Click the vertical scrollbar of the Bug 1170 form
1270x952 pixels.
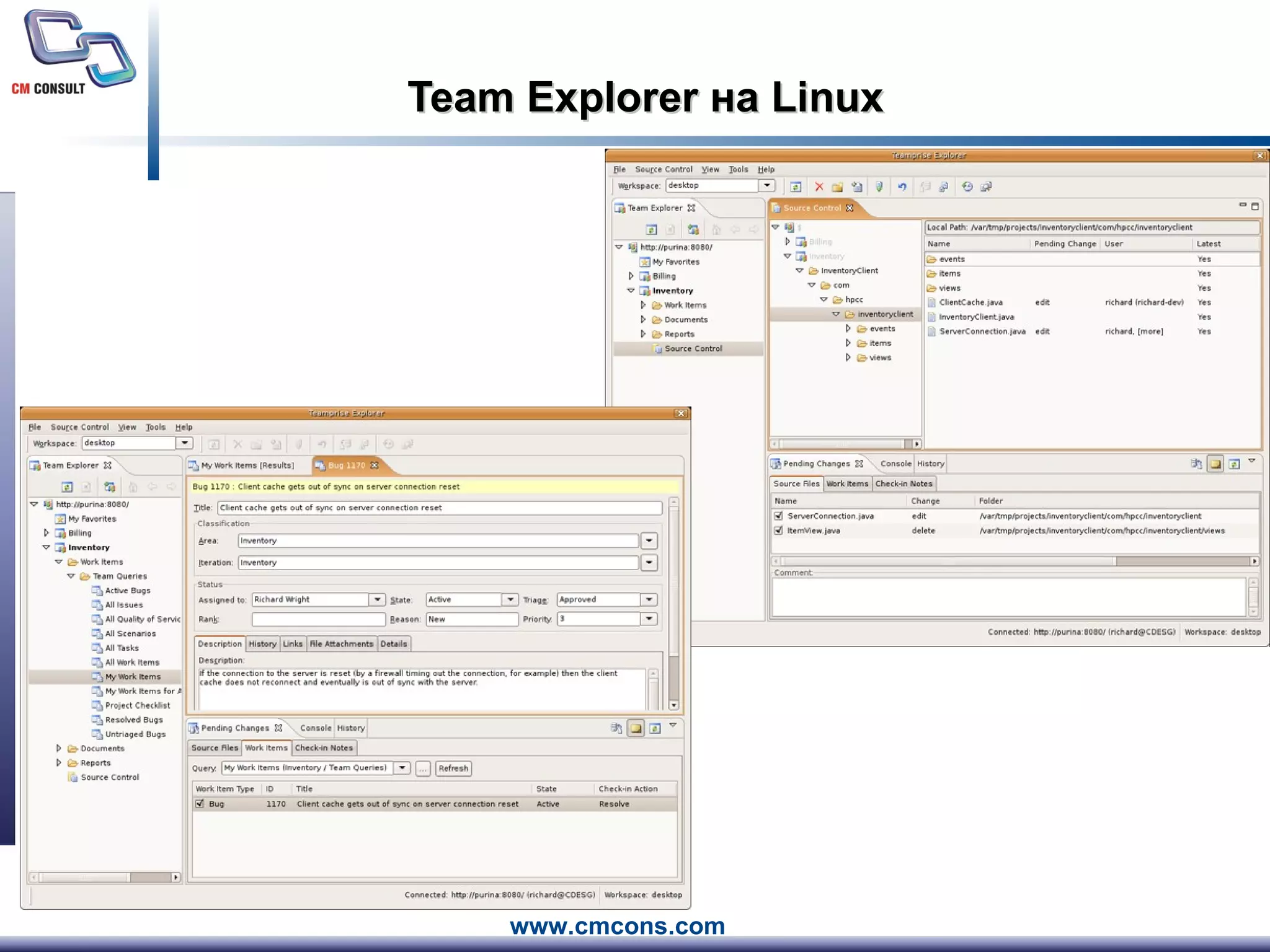(673, 604)
